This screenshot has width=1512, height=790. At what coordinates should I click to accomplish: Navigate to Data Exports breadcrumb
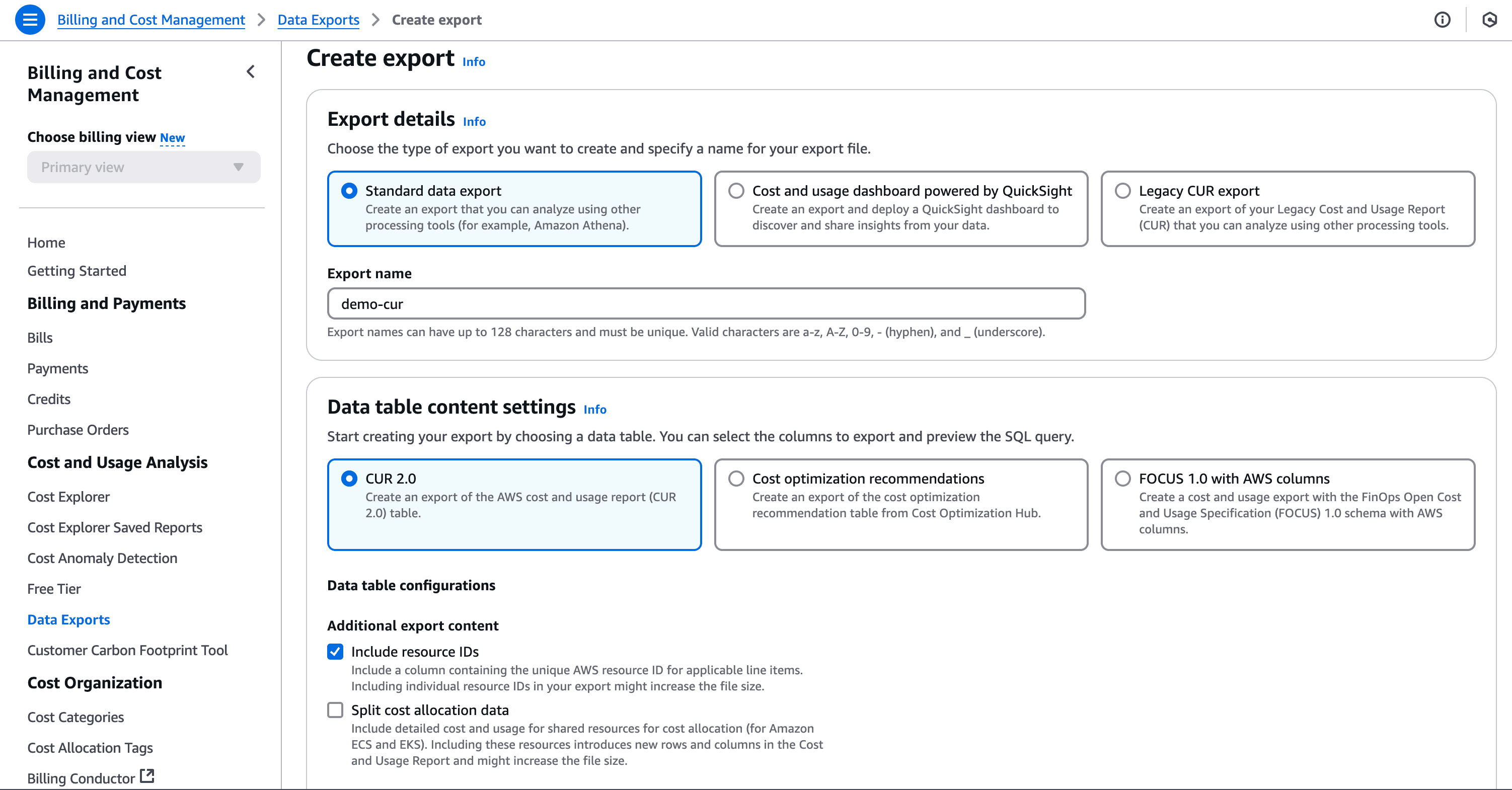[x=318, y=19]
